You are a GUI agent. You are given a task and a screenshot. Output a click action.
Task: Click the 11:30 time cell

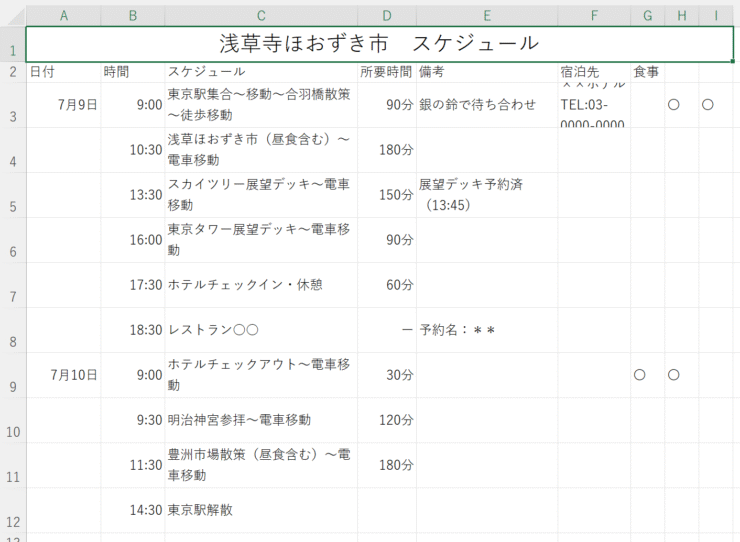pyautogui.click(x=133, y=466)
